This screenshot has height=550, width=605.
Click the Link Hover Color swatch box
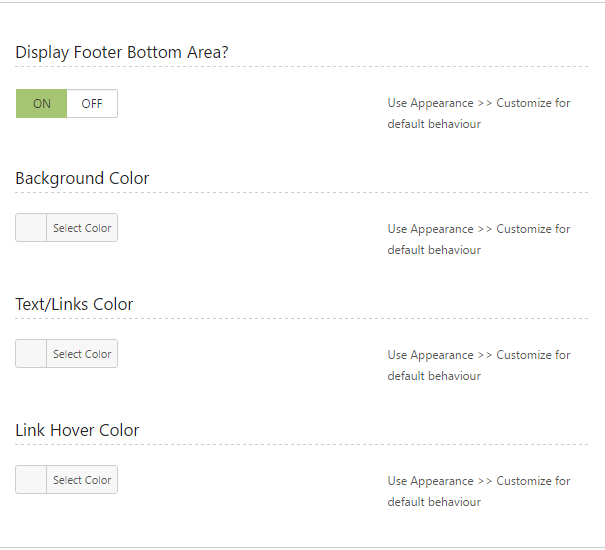point(31,480)
